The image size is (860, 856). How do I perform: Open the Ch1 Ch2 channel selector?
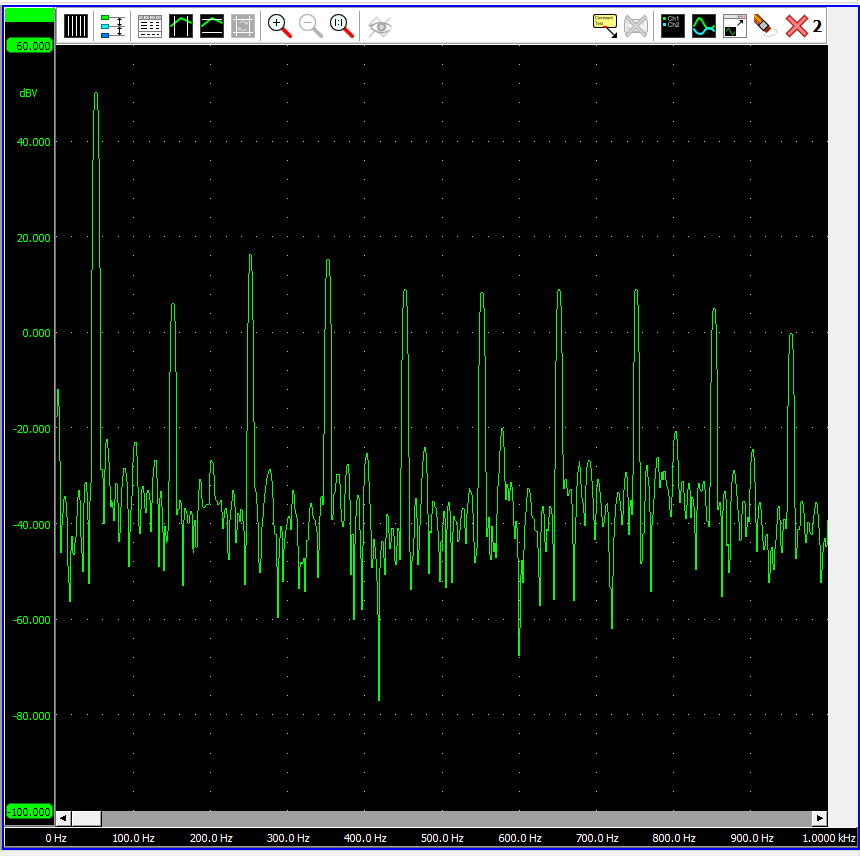pos(672,26)
